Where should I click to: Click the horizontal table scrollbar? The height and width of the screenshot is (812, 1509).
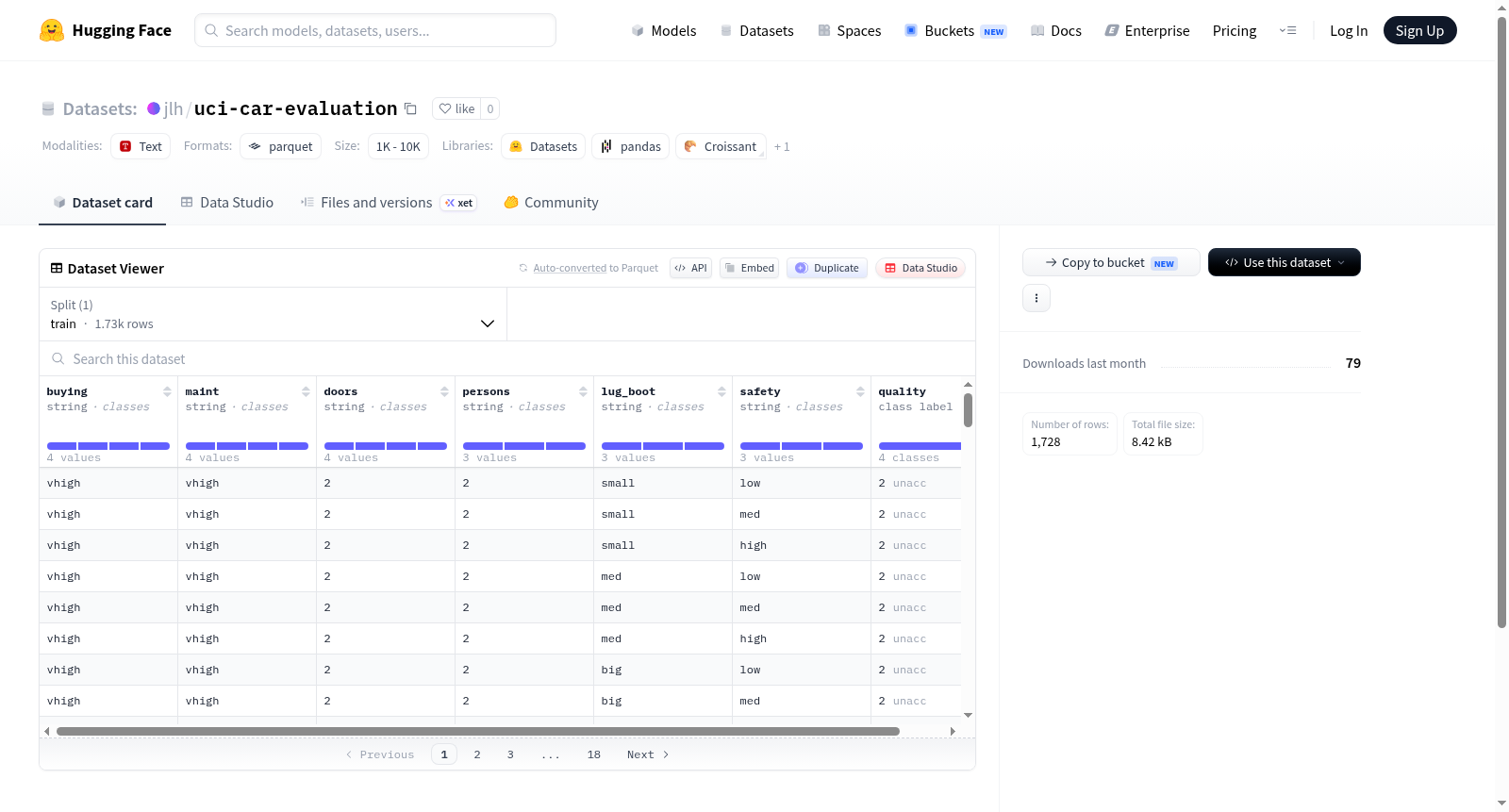click(x=477, y=731)
